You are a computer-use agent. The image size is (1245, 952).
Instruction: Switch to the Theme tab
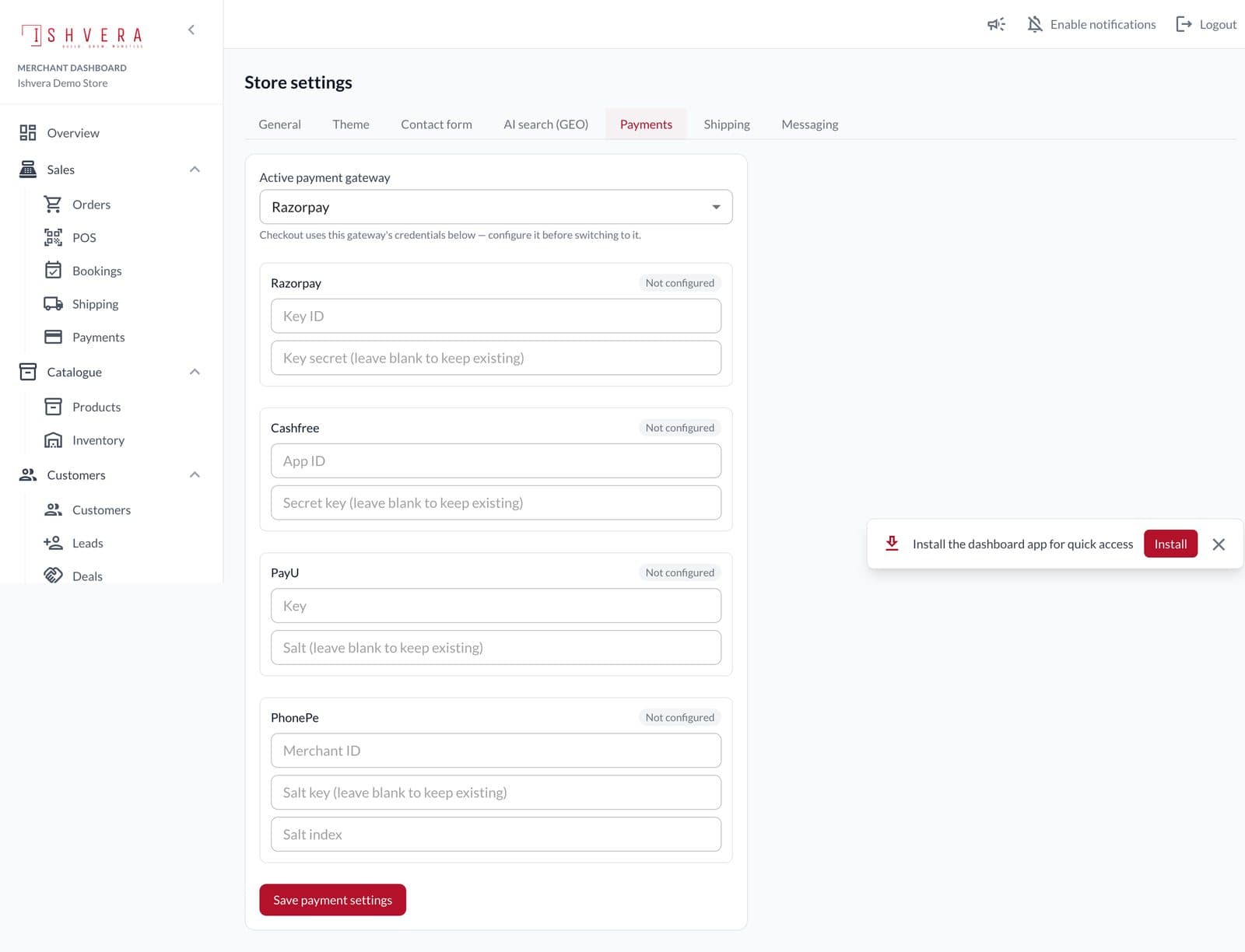click(351, 124)
